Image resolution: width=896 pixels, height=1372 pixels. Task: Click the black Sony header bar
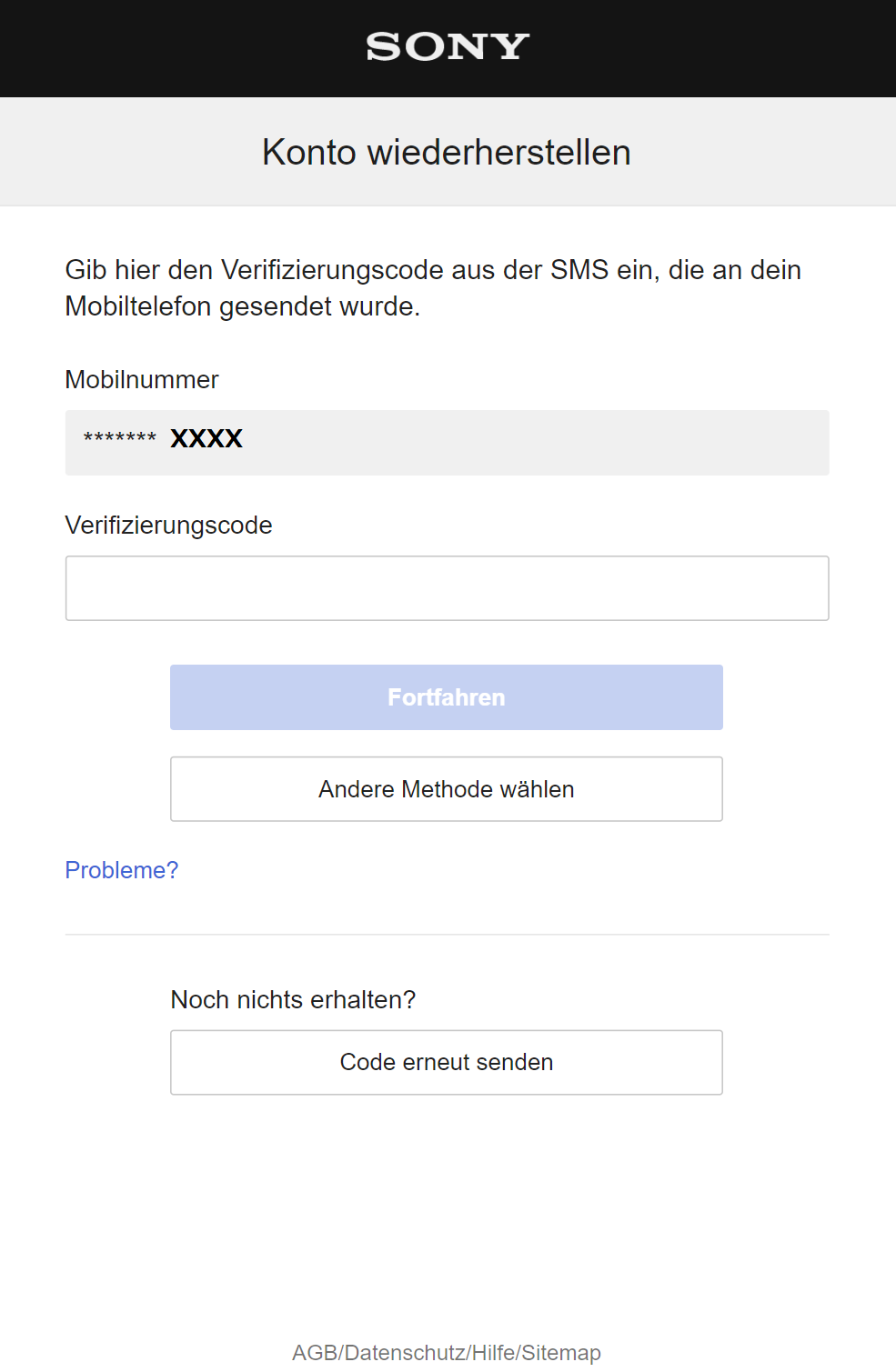coord(182,48)
